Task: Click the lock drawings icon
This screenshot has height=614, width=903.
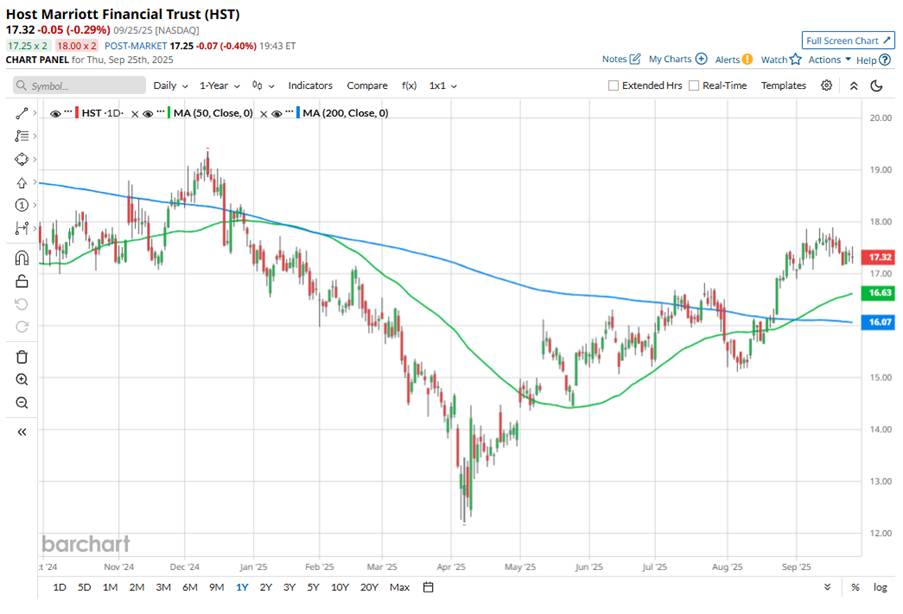Action: 22,281
